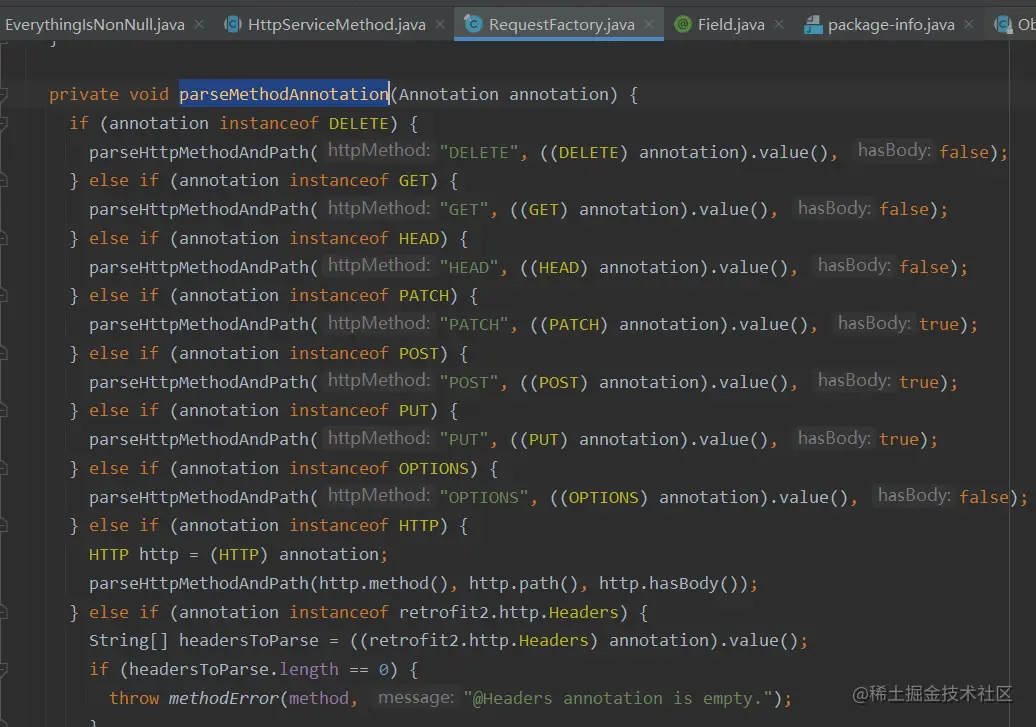Click the 'headersToParse' variable in the String[] declaration
This screenshot has width=1036, height=727.
[x=248, y=640]
